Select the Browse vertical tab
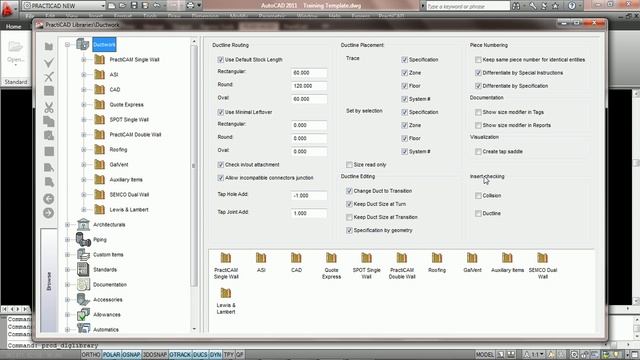This screenshot has height=360, width=640. (49, 281)
